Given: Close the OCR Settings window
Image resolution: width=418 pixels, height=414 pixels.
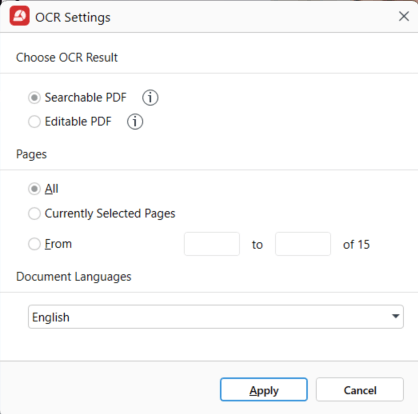Looking at the screenshot, I should tap(404, 16).
